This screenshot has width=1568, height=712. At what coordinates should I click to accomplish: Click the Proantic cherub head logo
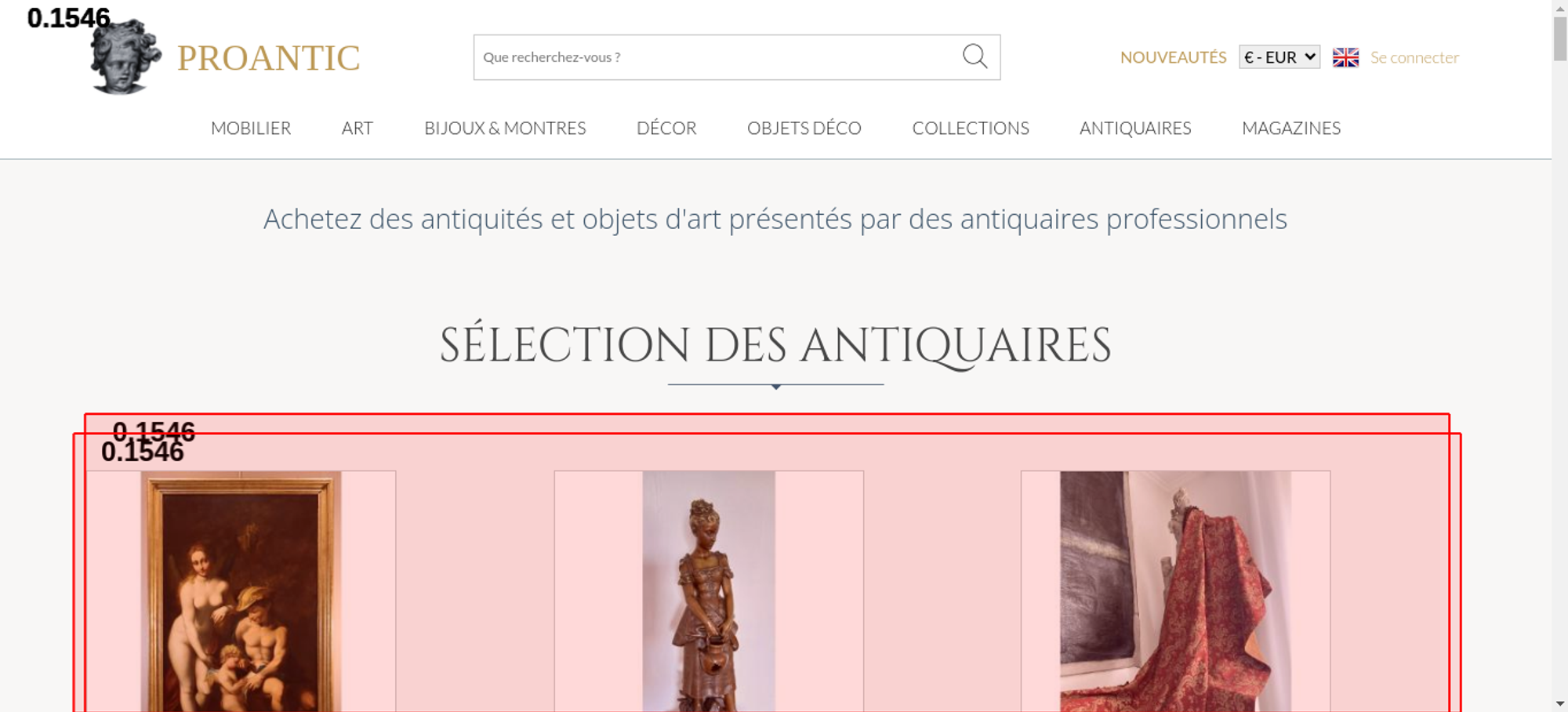(125, 57)
